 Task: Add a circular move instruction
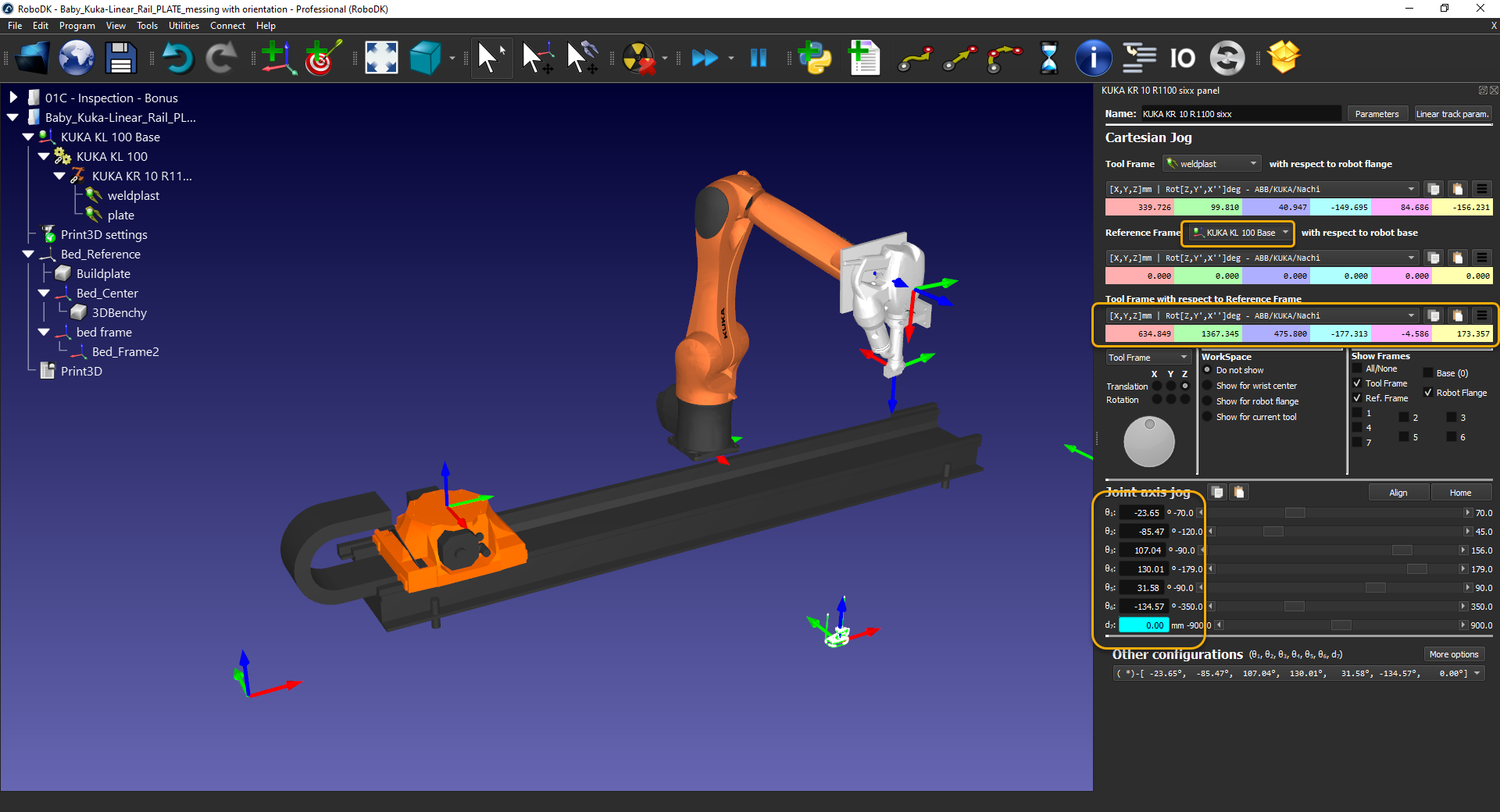pos(1004,58)
